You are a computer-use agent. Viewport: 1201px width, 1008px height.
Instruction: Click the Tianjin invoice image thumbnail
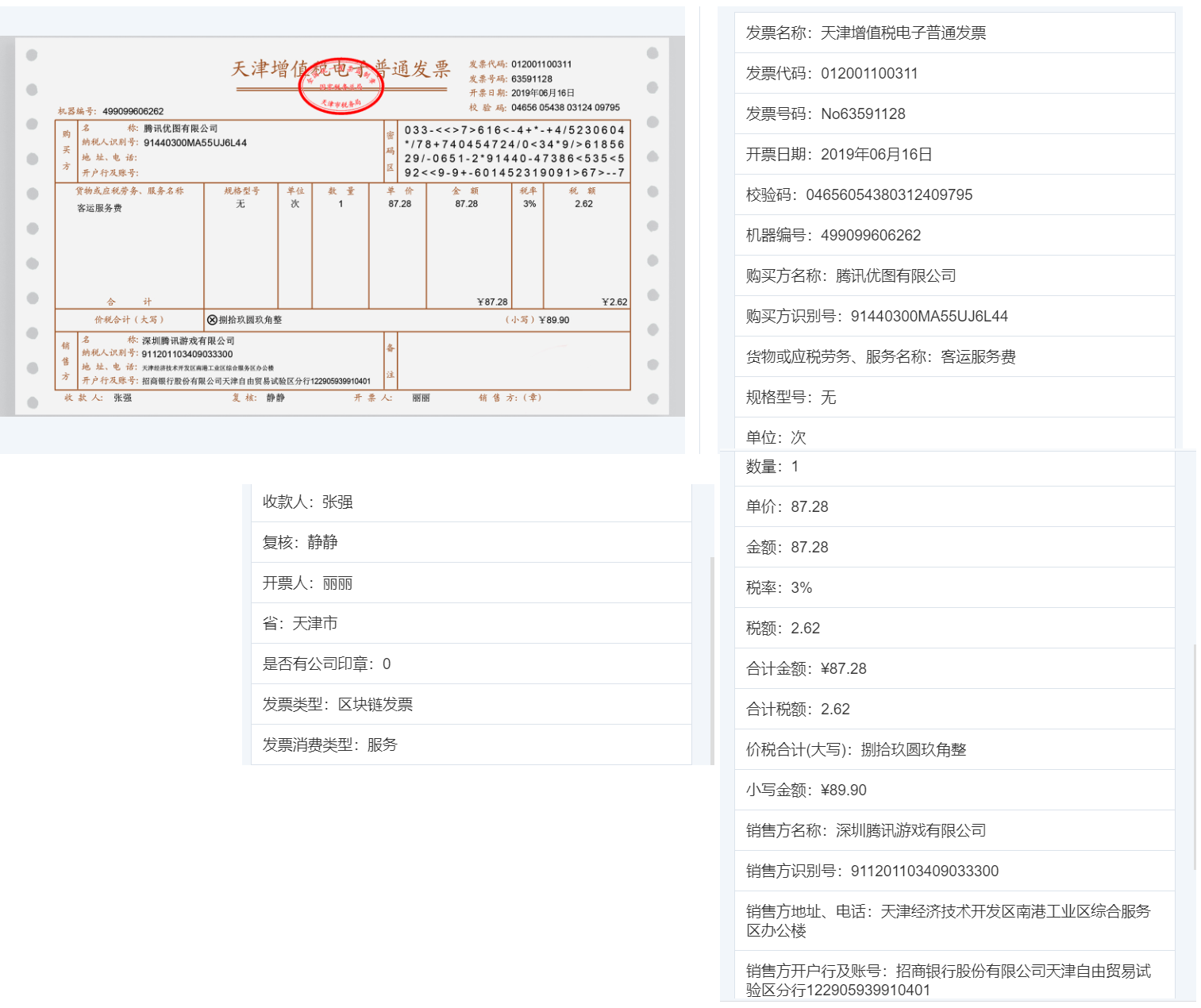342,226
